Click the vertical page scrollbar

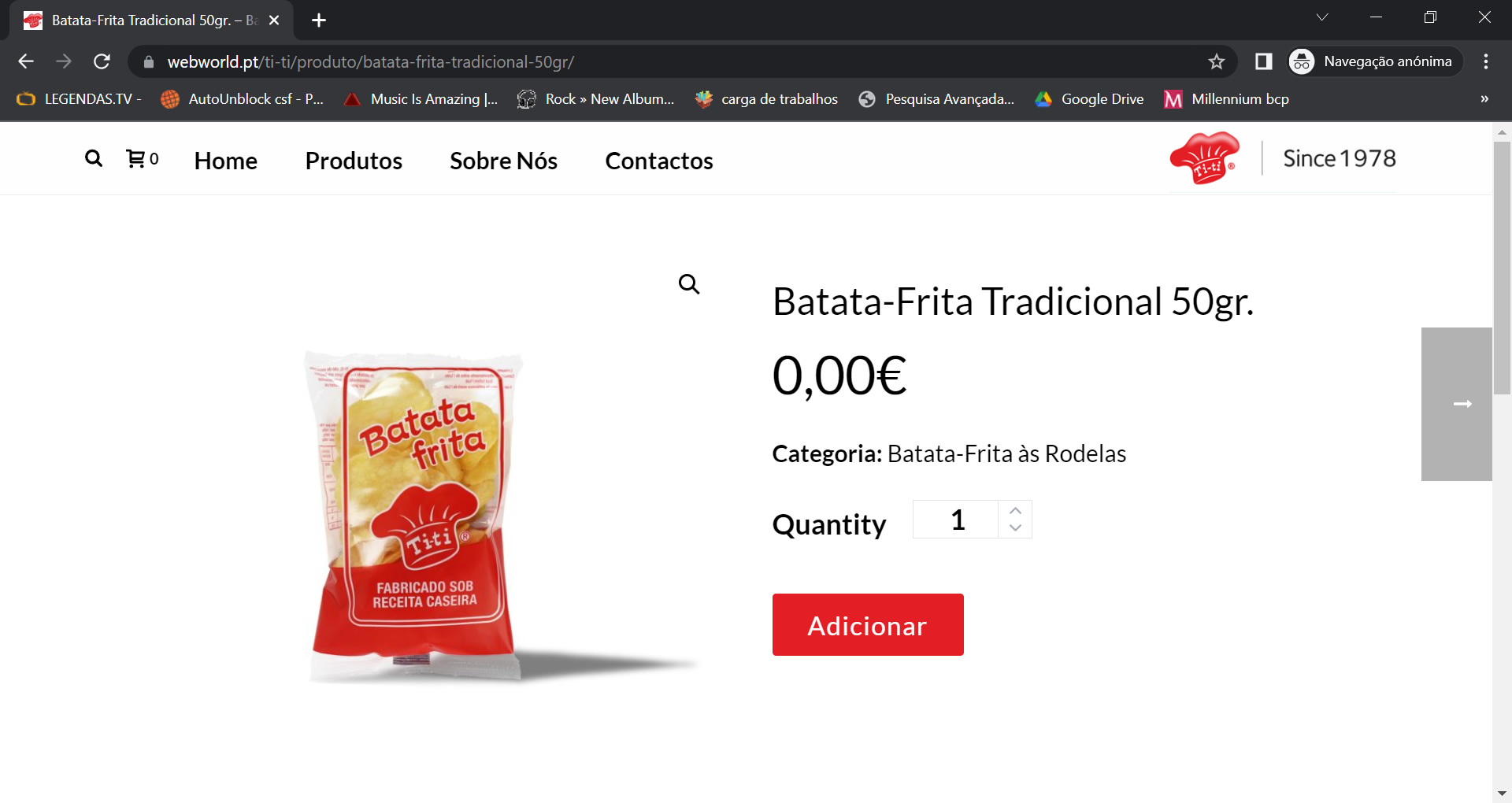[1502, 268]
